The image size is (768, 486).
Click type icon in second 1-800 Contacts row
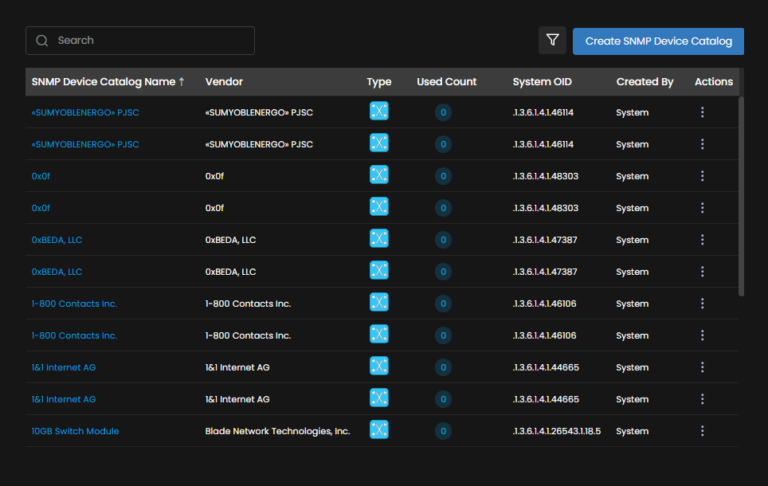(379, 334)
